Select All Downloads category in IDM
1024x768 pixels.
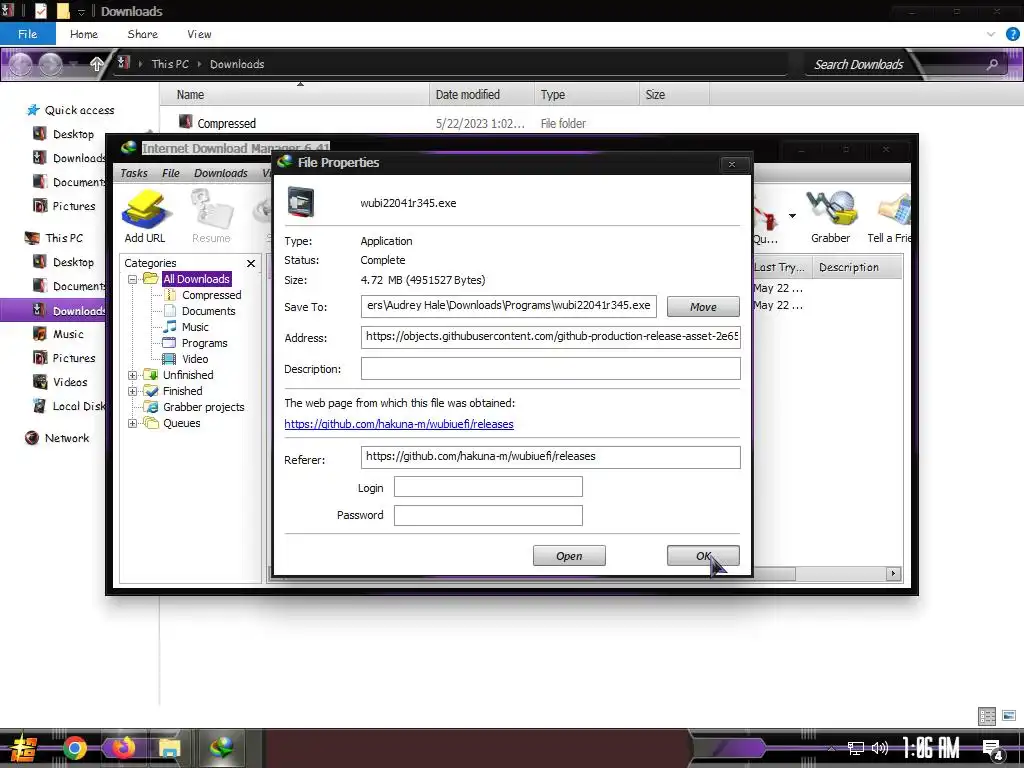197,279
